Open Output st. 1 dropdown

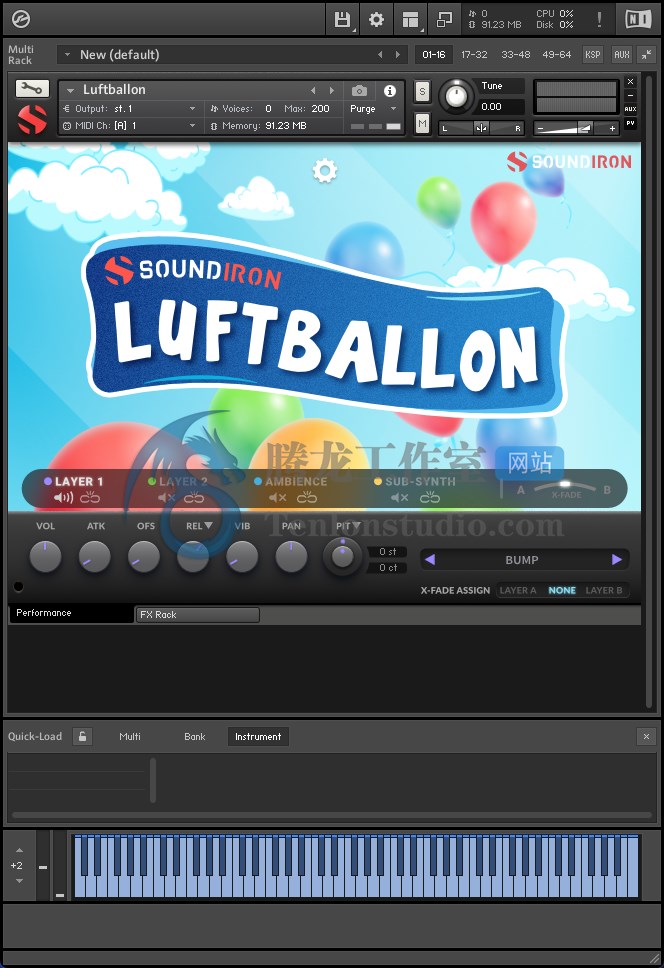(x=129, y=109)
